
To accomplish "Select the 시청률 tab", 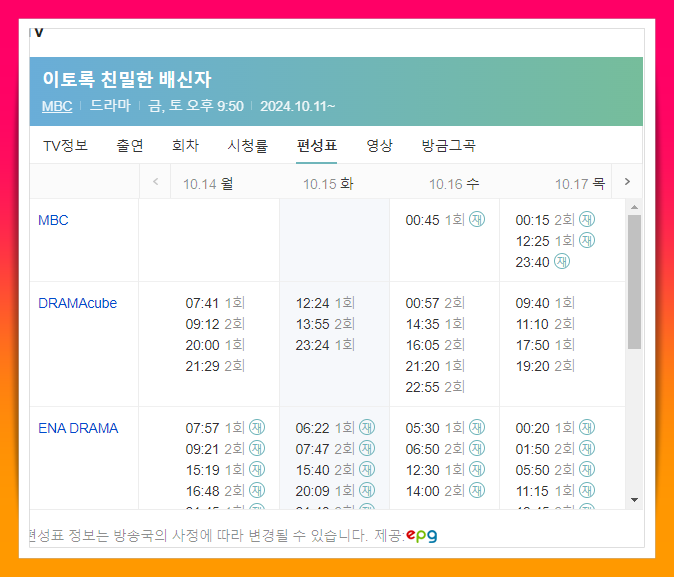I will click(248, 145).
